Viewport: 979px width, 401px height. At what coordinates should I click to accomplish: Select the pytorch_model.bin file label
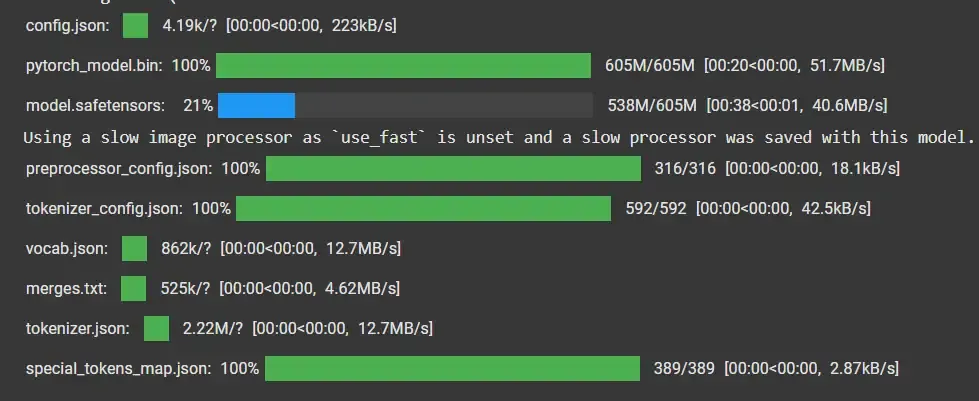pyautogui.click(x=96, y=66)
